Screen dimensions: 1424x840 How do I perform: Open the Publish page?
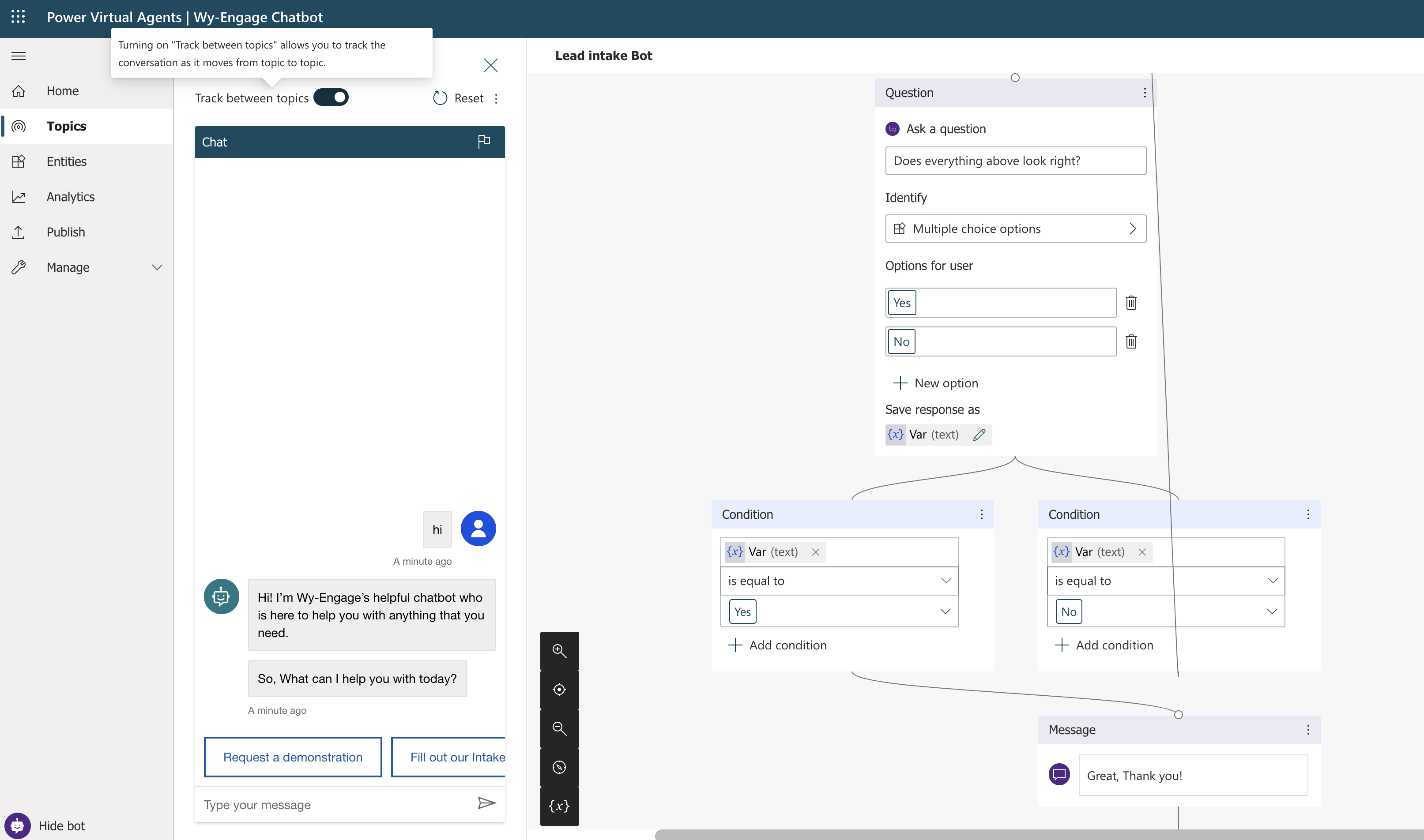[x=87, y=232]
